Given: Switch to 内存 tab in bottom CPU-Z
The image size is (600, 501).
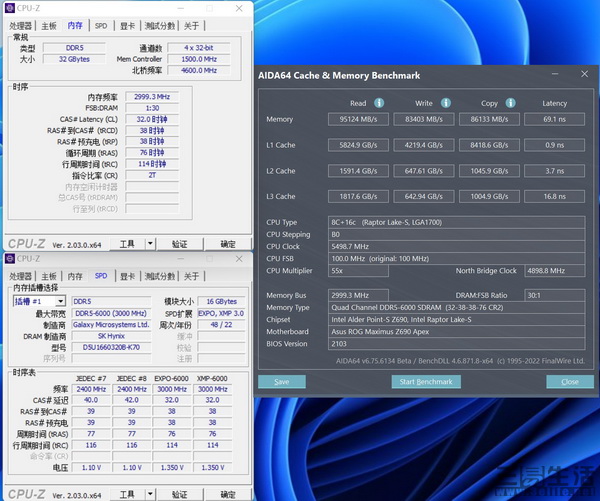Looking at the screenshot, I should tap(75, 276).
